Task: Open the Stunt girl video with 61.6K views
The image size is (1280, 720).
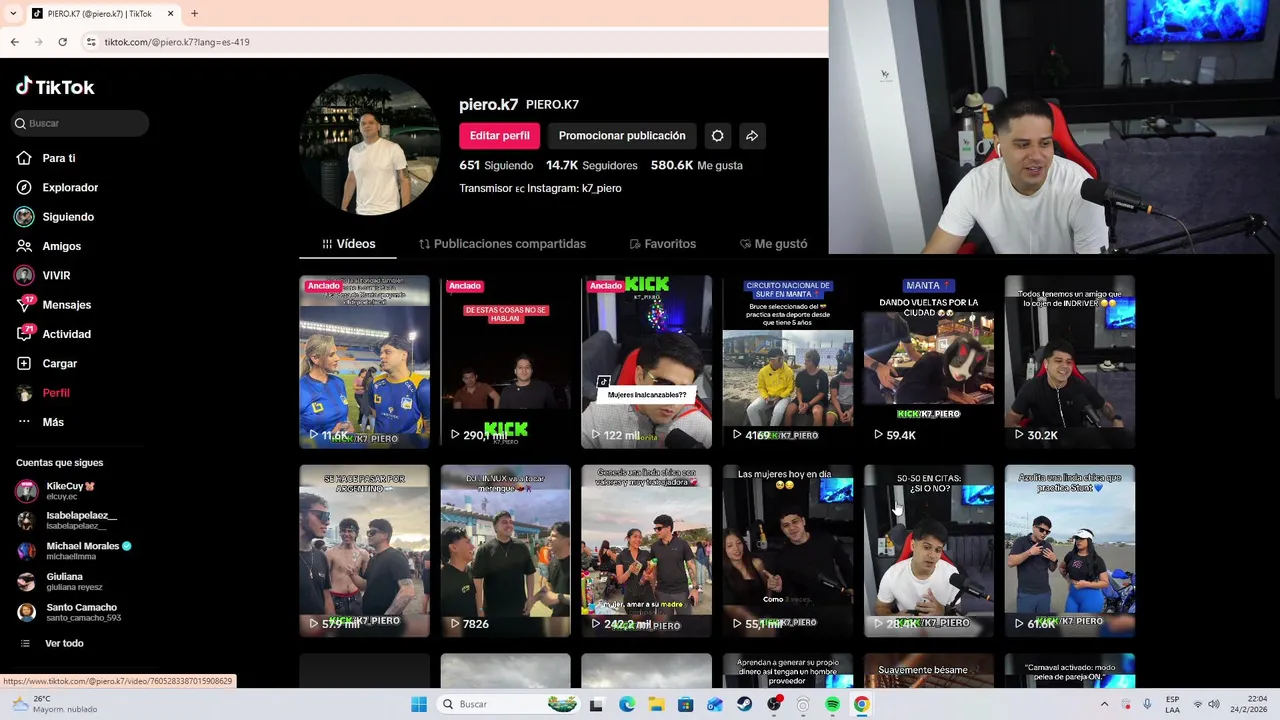Action: [x=1069, y=551]
